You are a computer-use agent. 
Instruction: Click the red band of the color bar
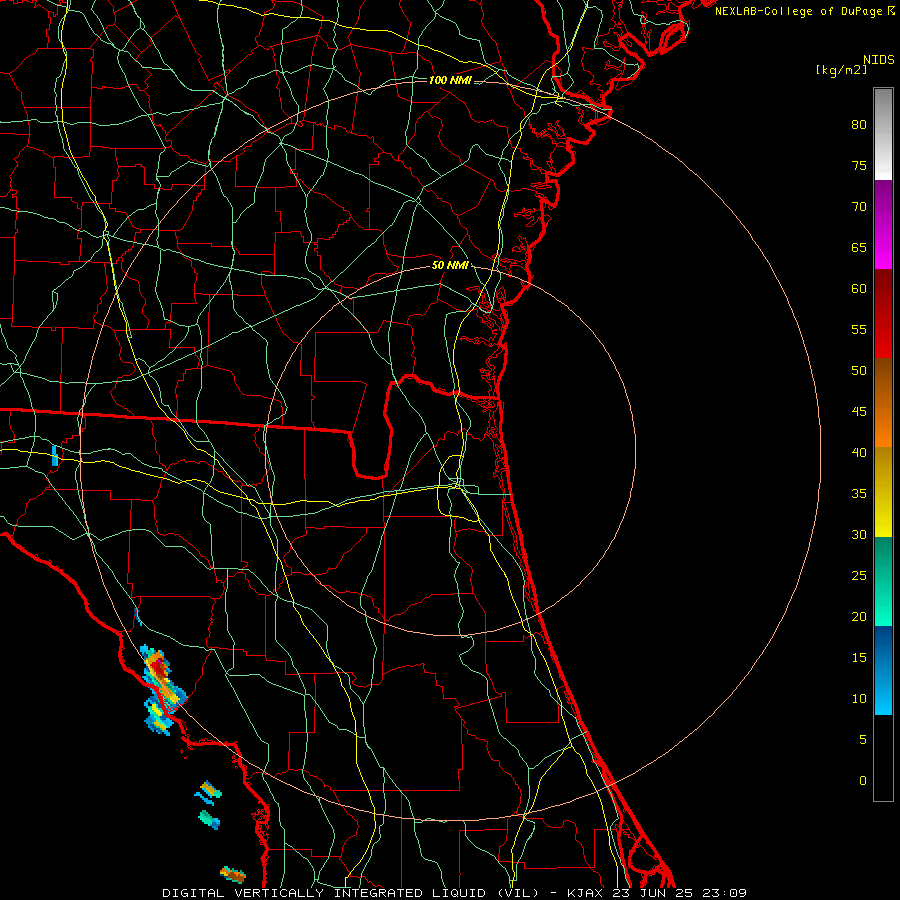[883, 313]
